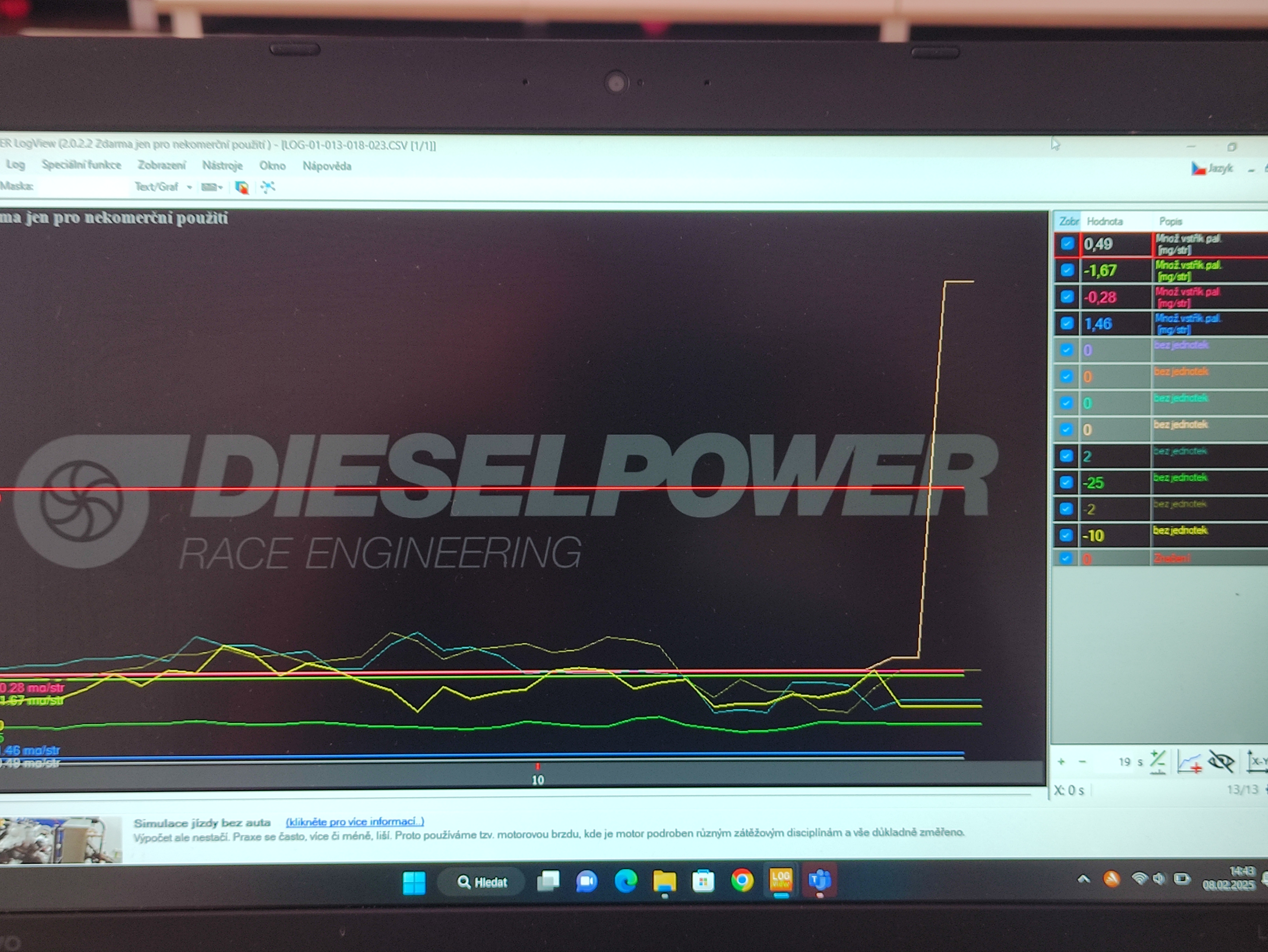Toggle checkbox of channel valued 2

pyautogui.click(x=1066, y=456)
